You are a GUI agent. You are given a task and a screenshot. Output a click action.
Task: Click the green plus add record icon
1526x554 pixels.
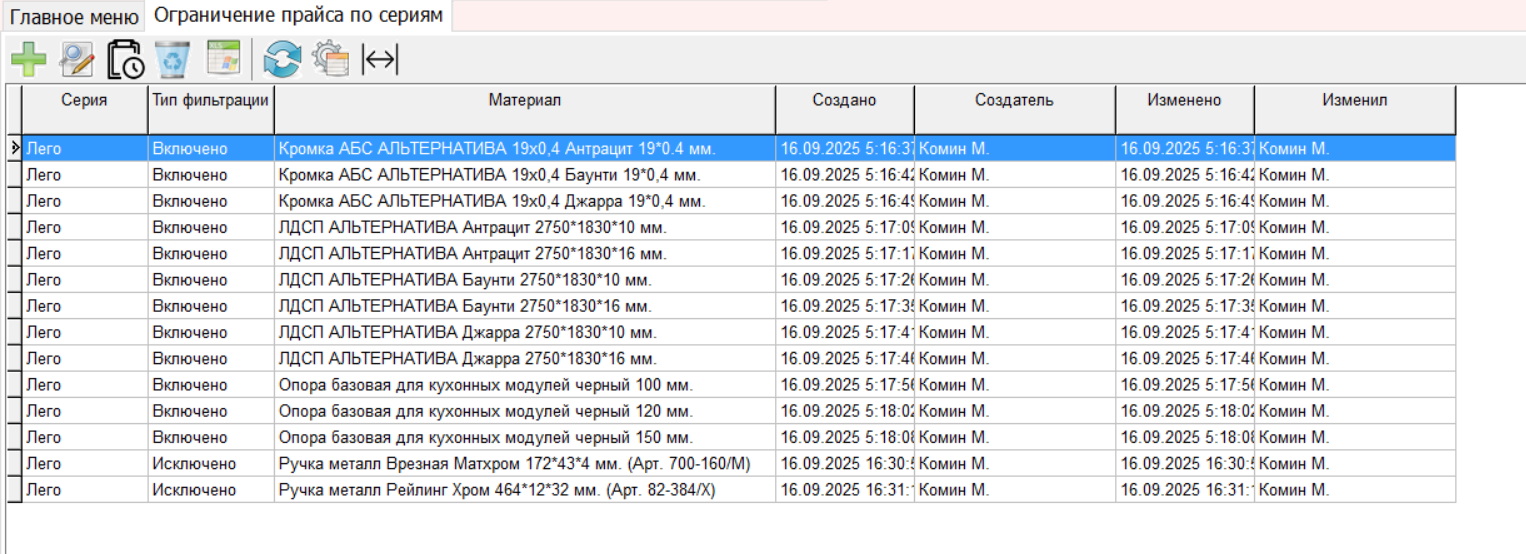[28, 60]
